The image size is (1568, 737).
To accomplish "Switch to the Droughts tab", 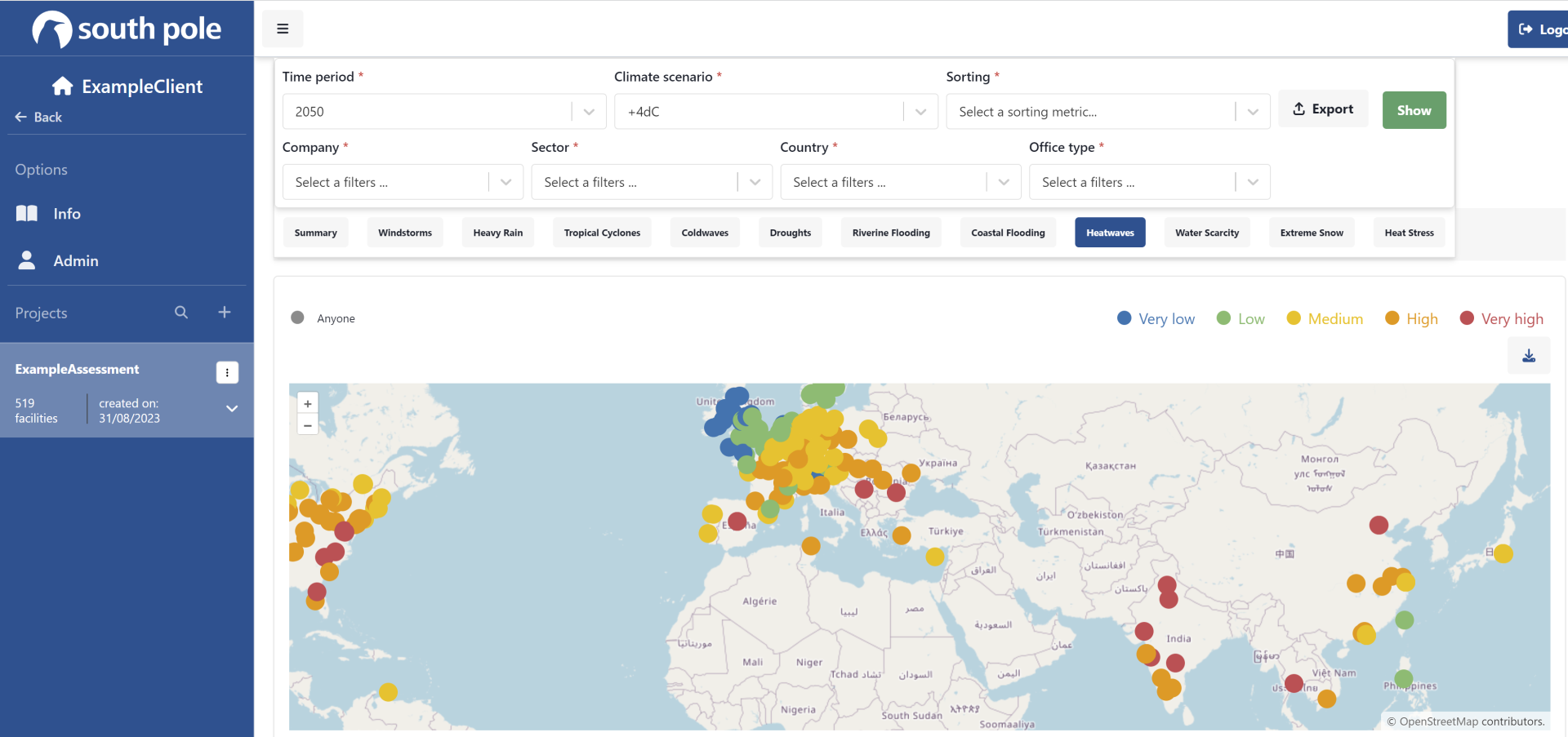I will point(790,233).
